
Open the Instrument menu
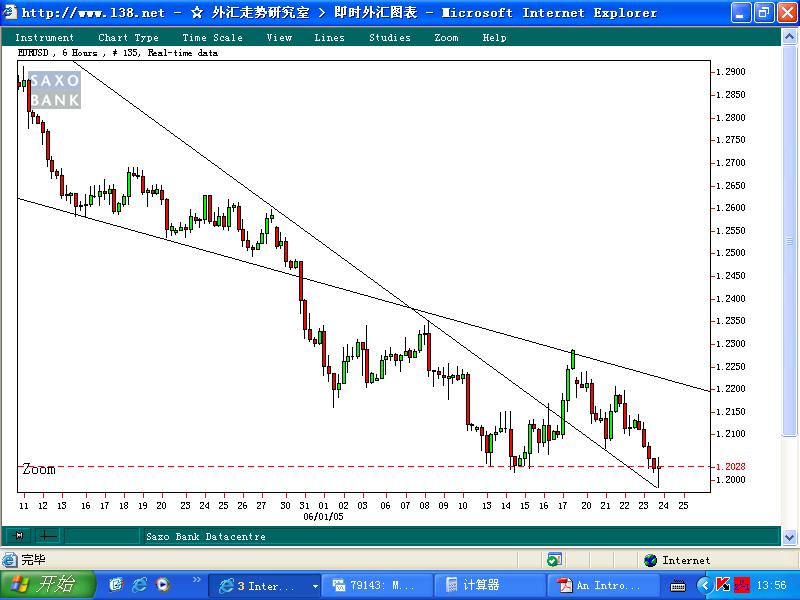pos(44,38)
